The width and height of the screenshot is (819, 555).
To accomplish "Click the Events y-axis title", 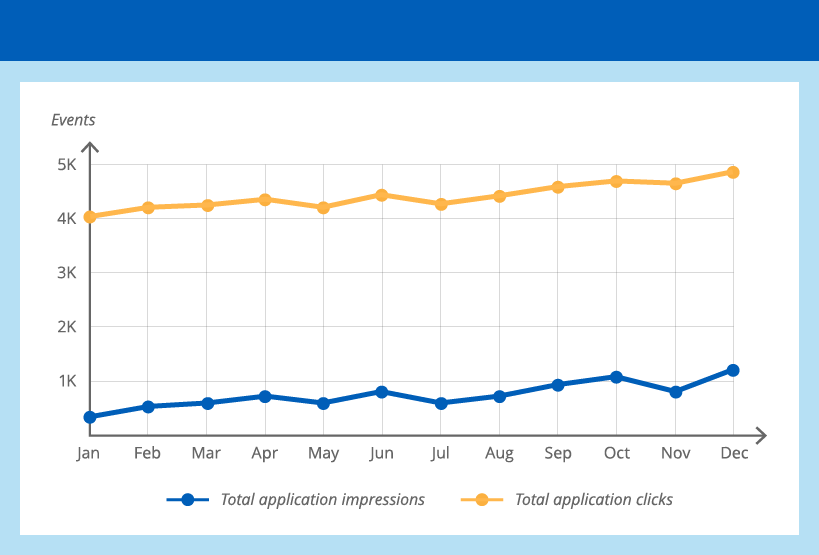I will tap(73, 120).
